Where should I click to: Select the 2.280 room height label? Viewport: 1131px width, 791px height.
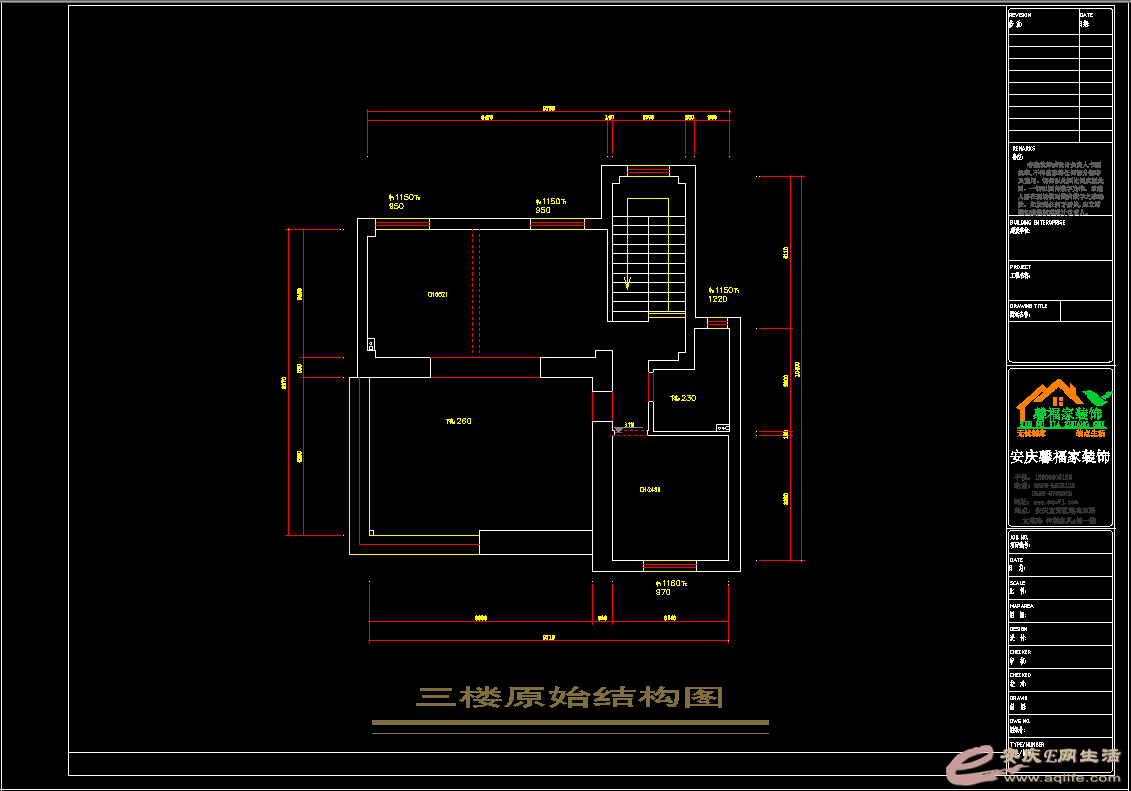coord(458,421)
